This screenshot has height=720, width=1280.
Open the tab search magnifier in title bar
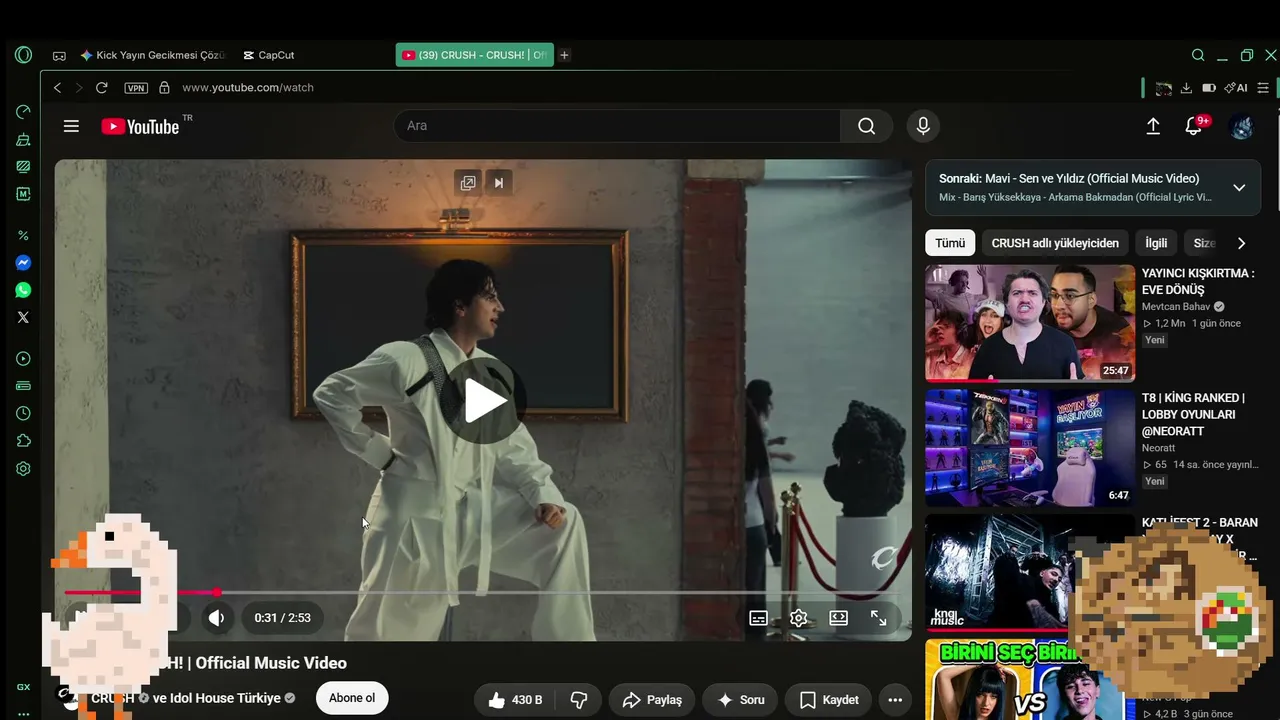[x=1198, y=55]
